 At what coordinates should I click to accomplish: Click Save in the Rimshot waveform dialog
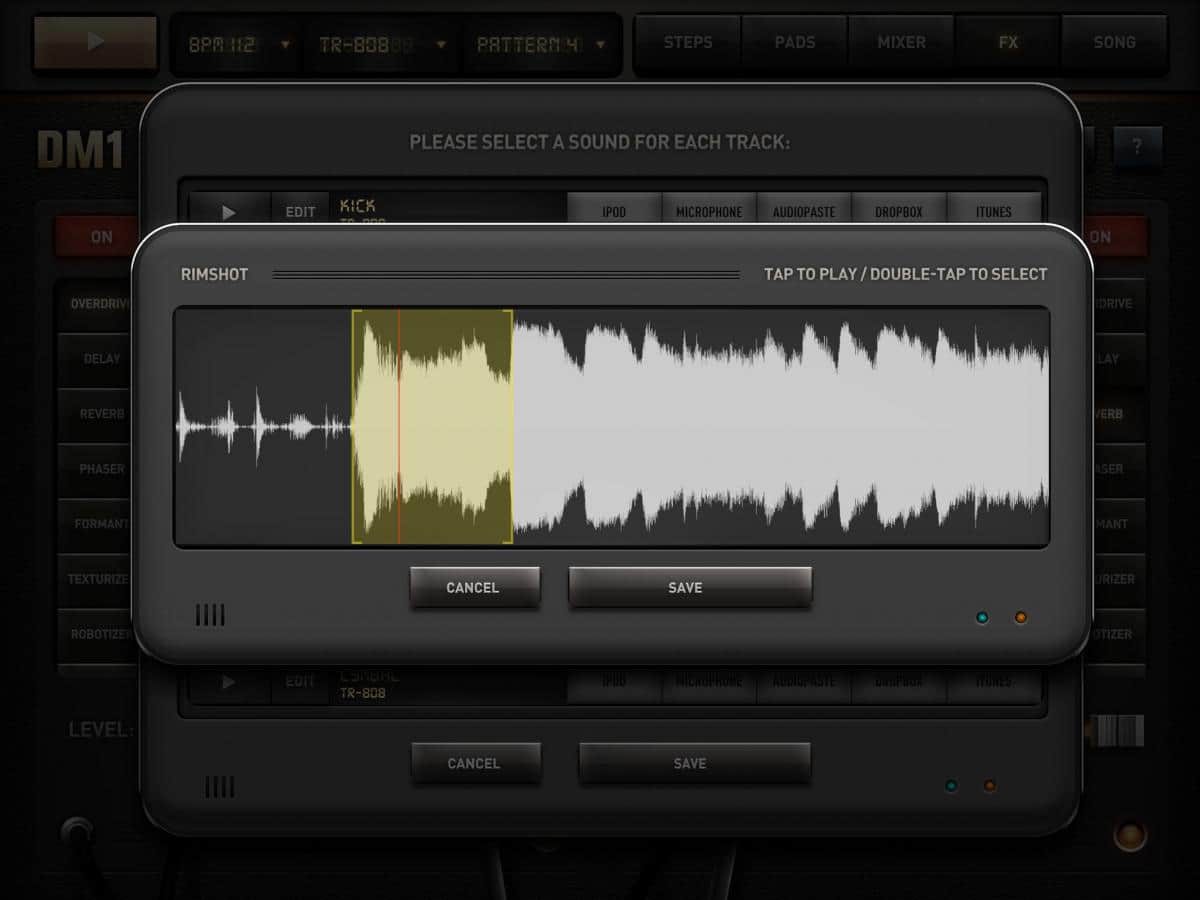tap(689, 588)
